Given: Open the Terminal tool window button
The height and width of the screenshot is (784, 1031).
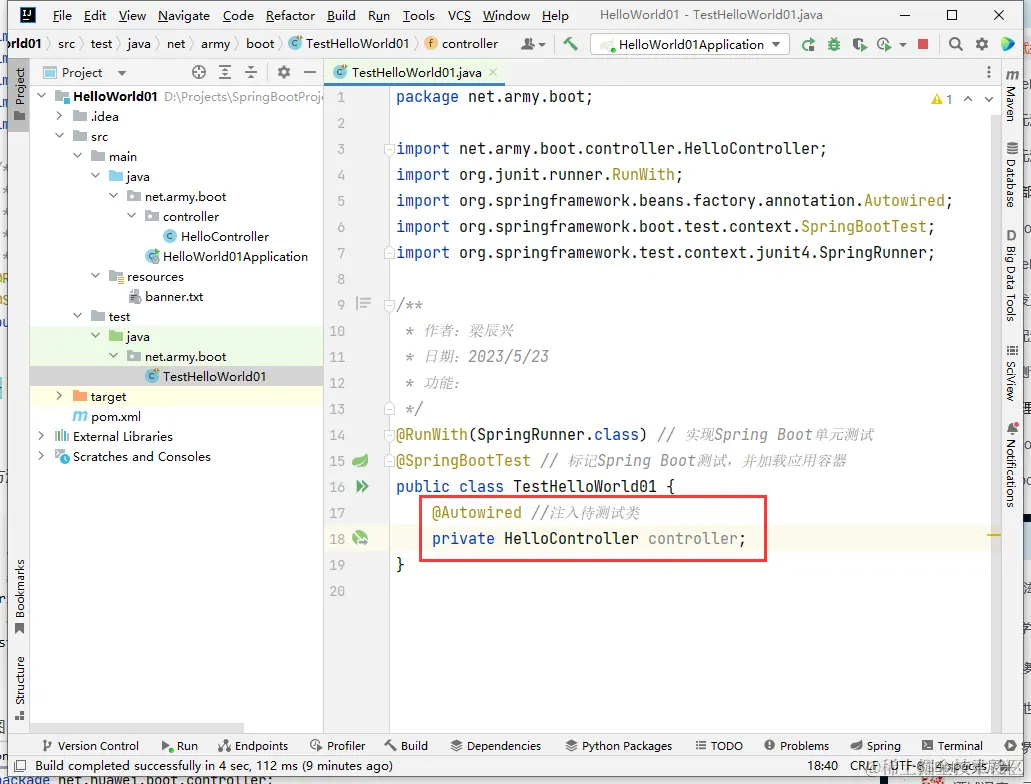Looking at the screenshot, I should pos(952,745).
